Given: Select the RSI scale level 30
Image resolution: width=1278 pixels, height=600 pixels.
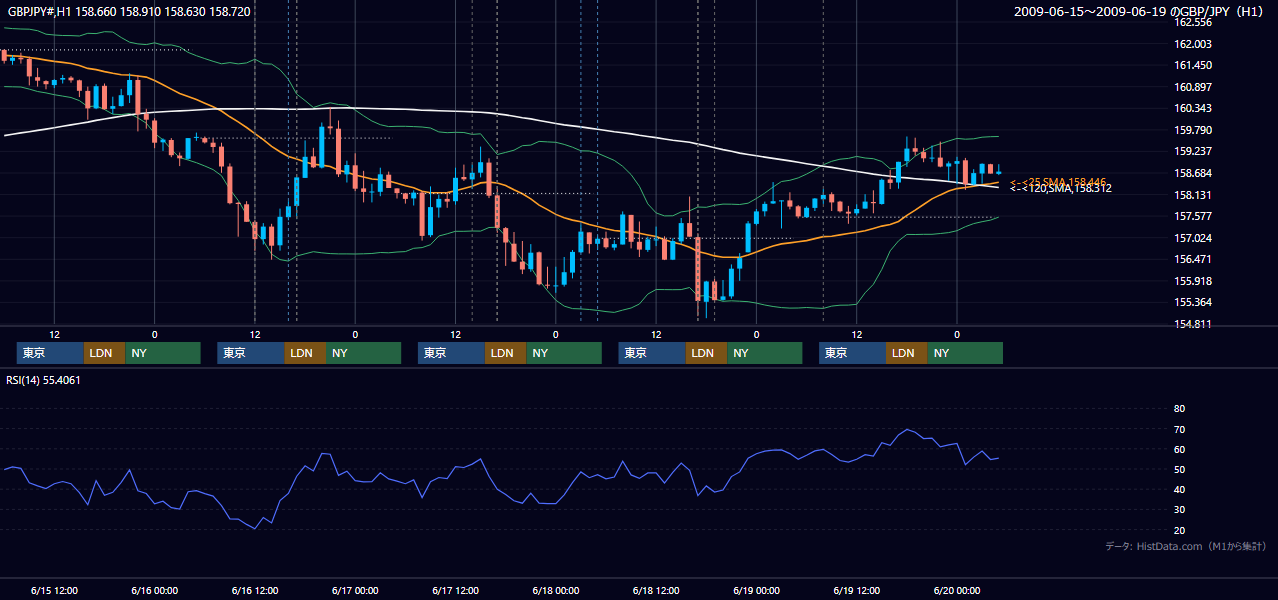Looking at the screenshot, I should (x=1179, y=510).
